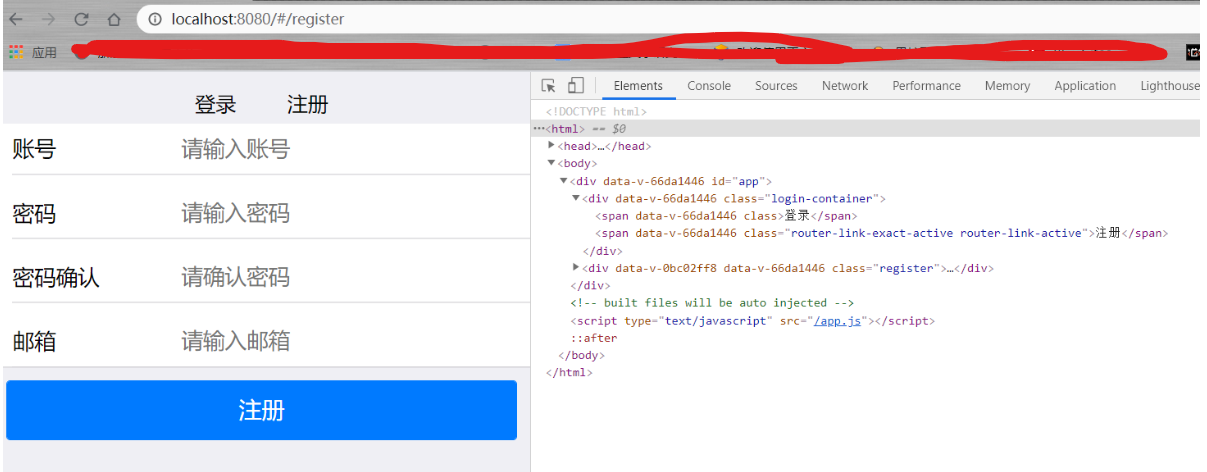Open the apps grid icon in the bookmarks bar
Viewport: 1207px width, 472px height.
[x=16, y=52]
